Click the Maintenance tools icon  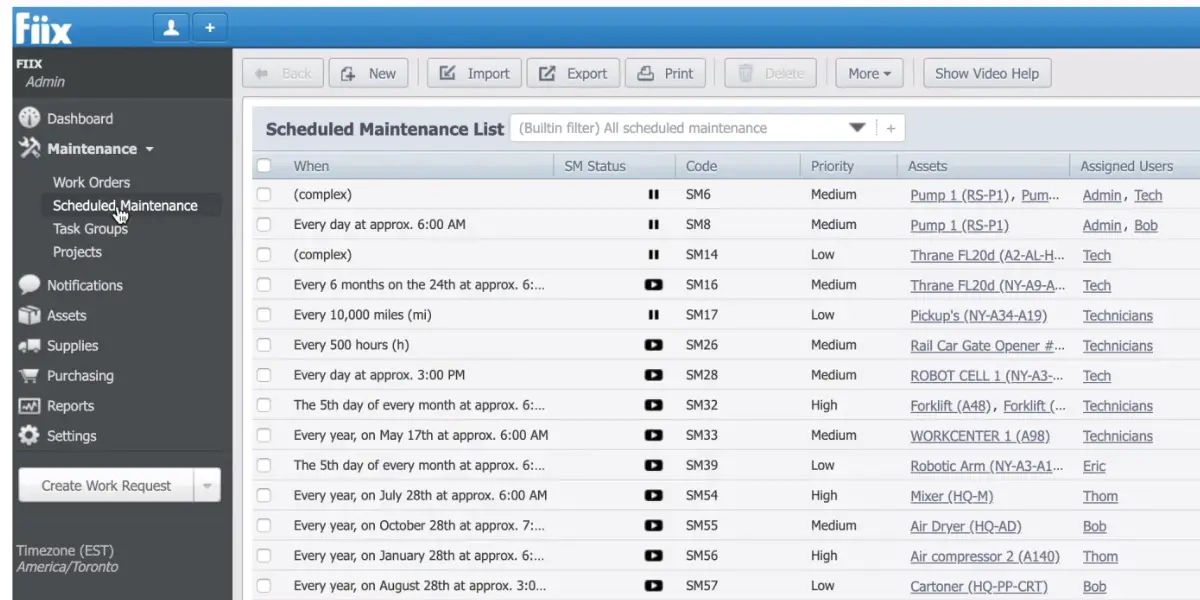pos(30,149)
